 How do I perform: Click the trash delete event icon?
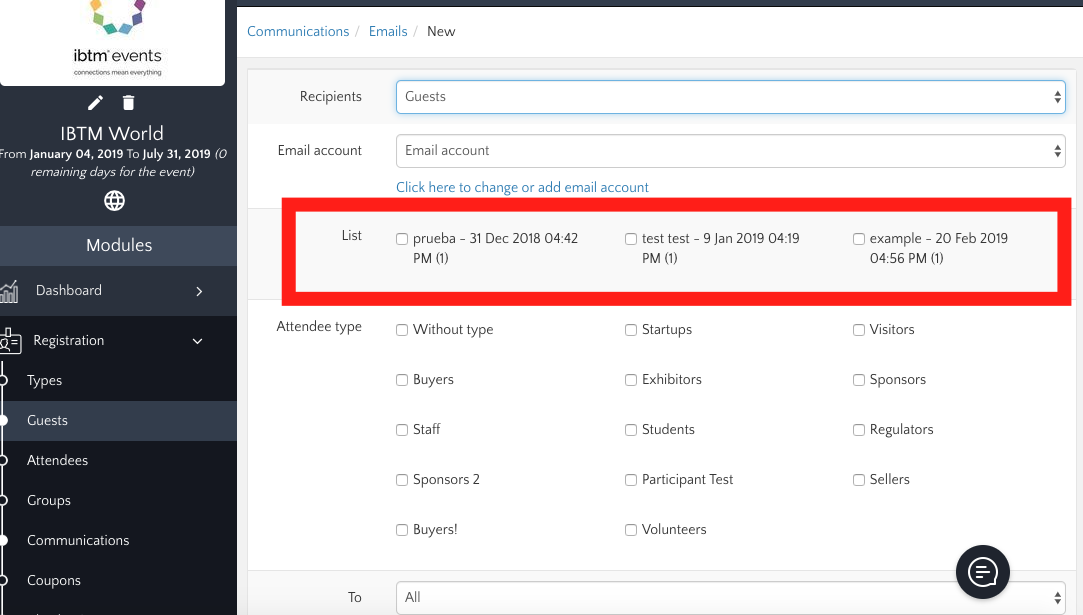click(x=128, y=102)
